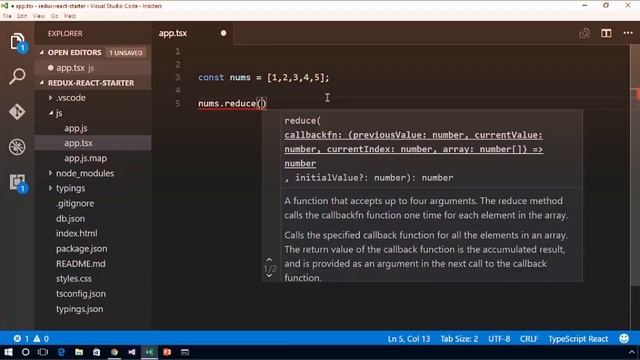Open the View menu
The height and width of the screenshot is (360, 640).
39,16
